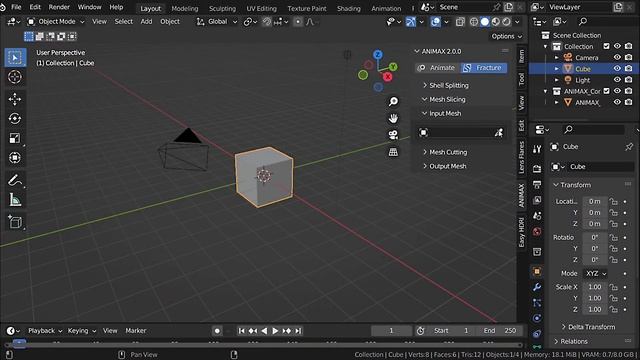Viewport: 640px width, 360px height.
Task: Play the animation forward
Action: (275, 331)
